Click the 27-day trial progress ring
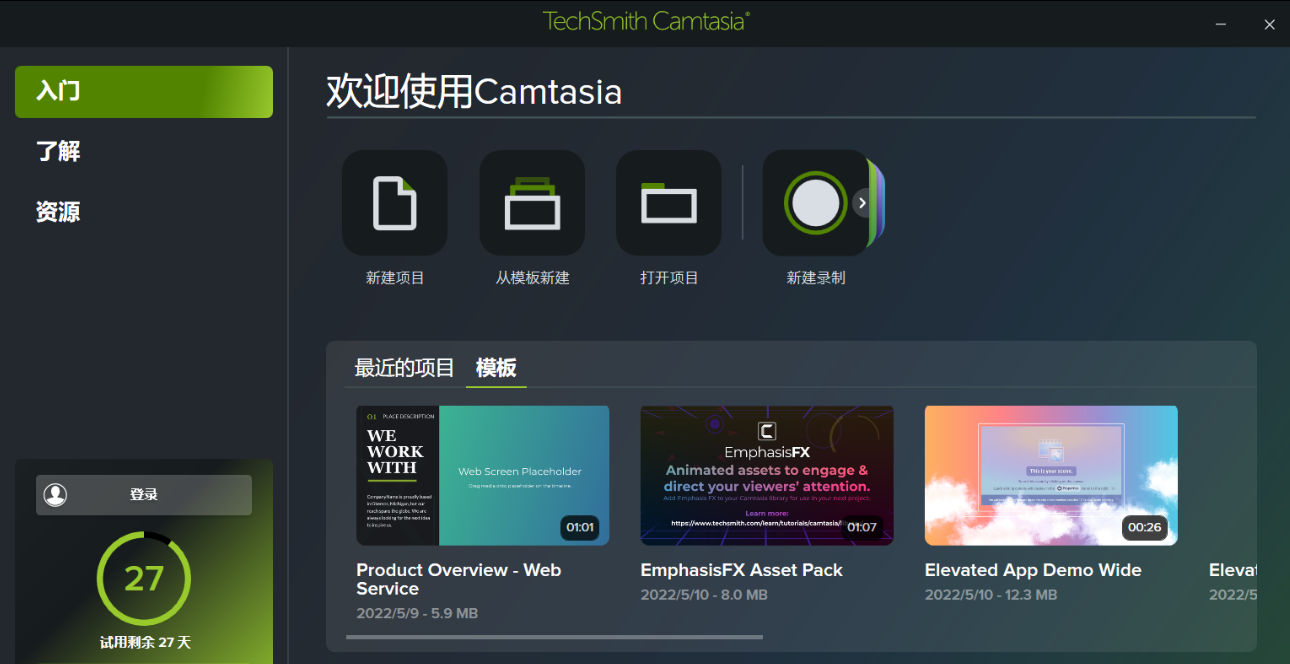1290x664 pixels. [x=144, y=579]
